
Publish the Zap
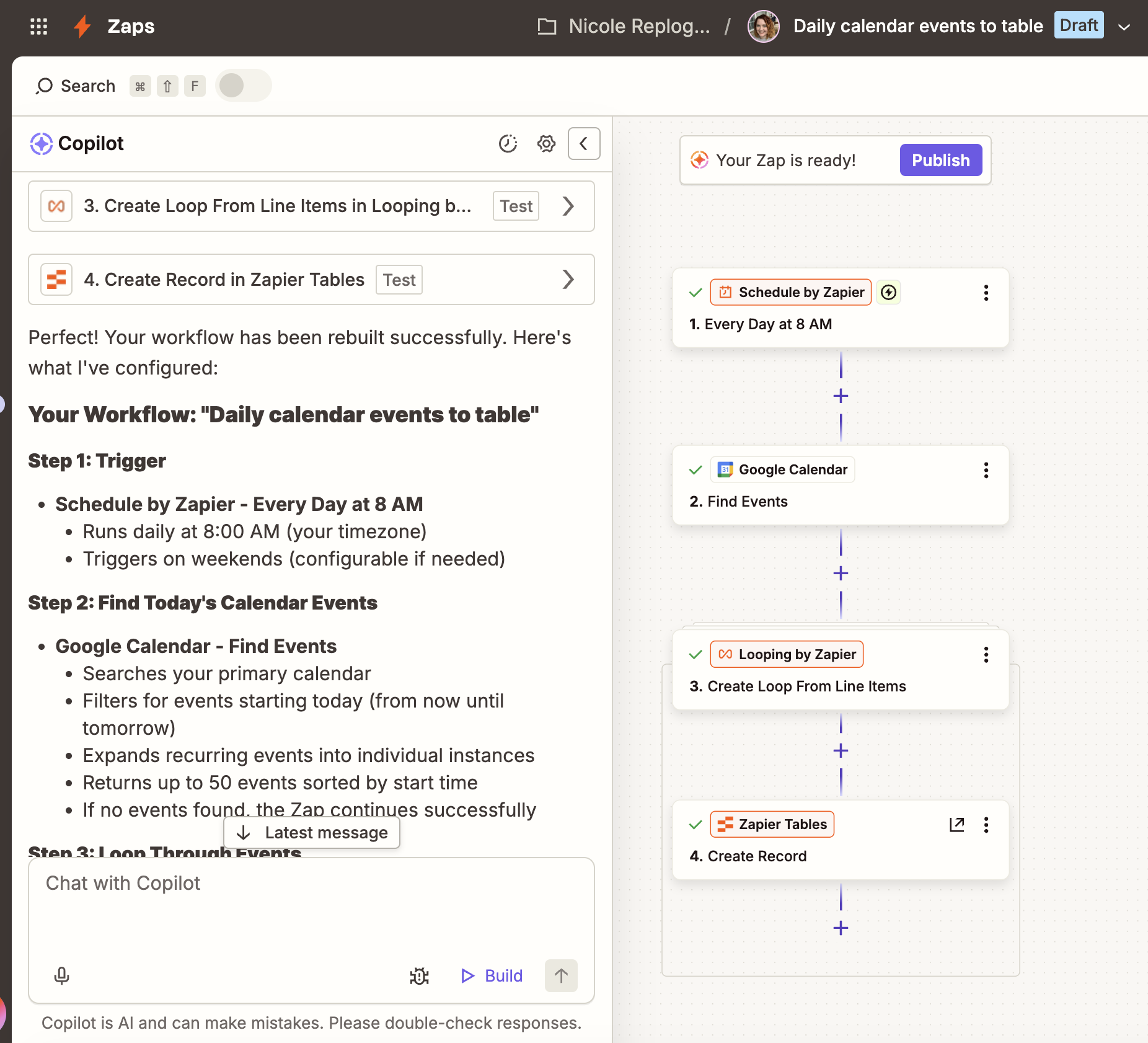pos(940,160)
